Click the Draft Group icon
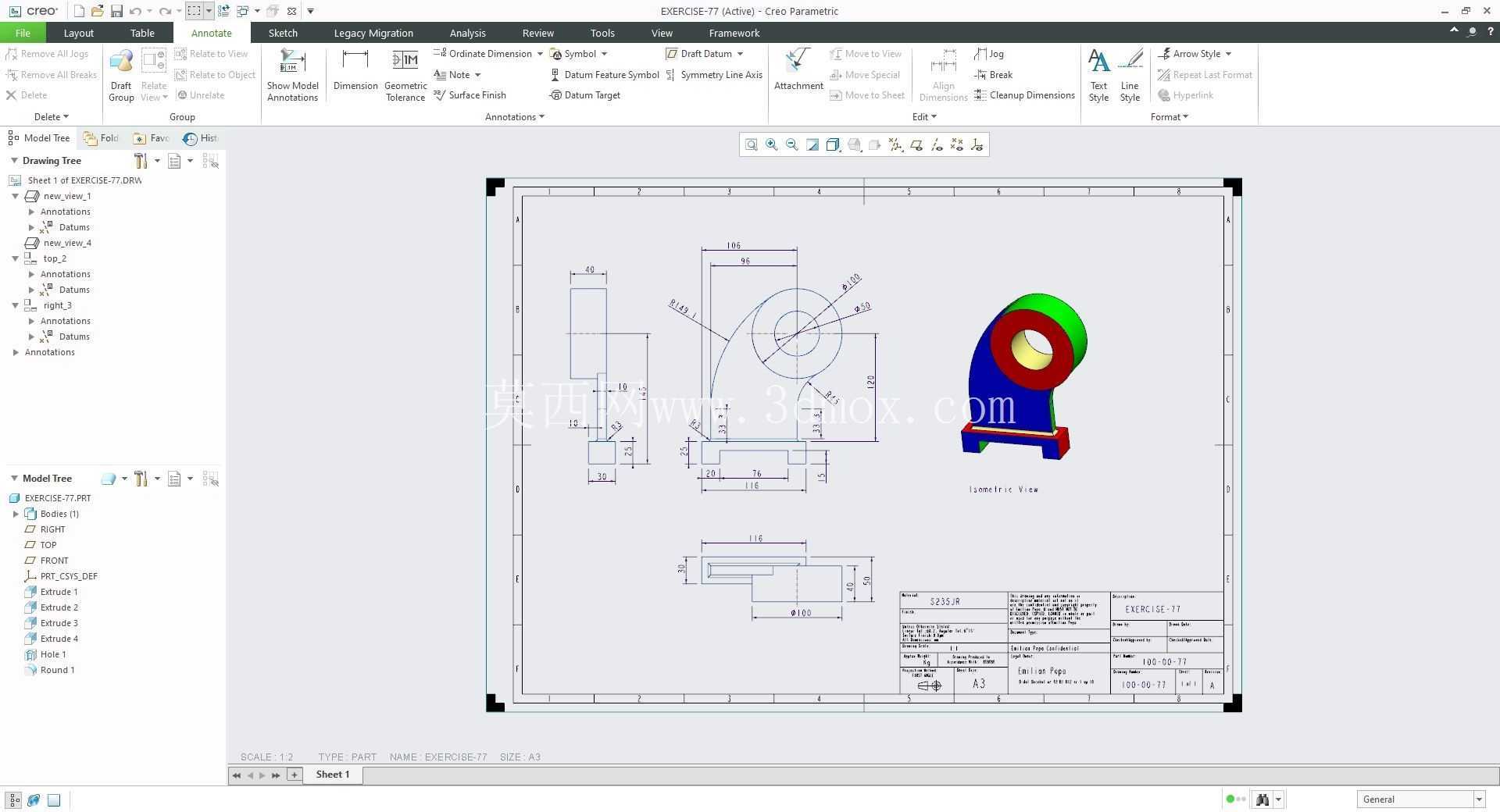Viewport: 1500px width, 812px height. click(x=121, y=75)
